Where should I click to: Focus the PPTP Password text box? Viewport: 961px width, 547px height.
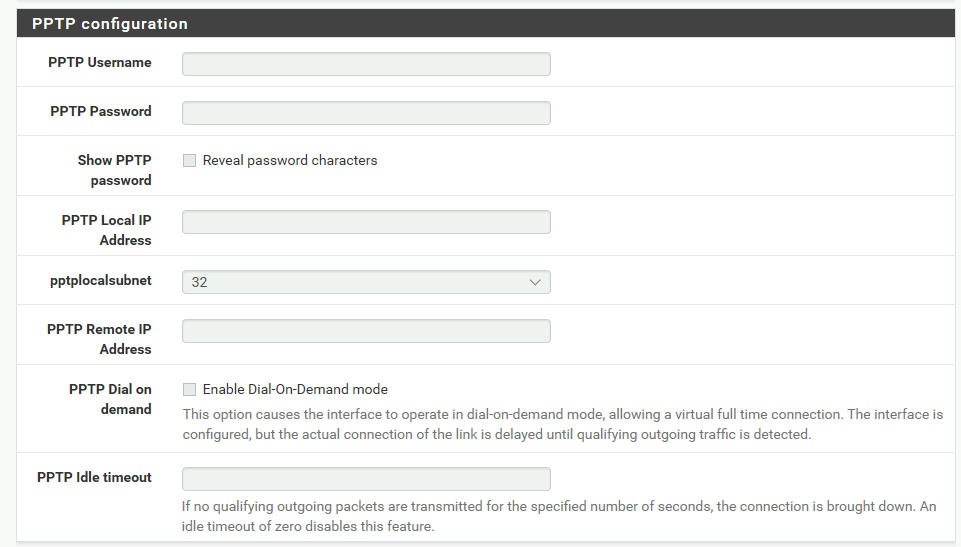(366, 113)
